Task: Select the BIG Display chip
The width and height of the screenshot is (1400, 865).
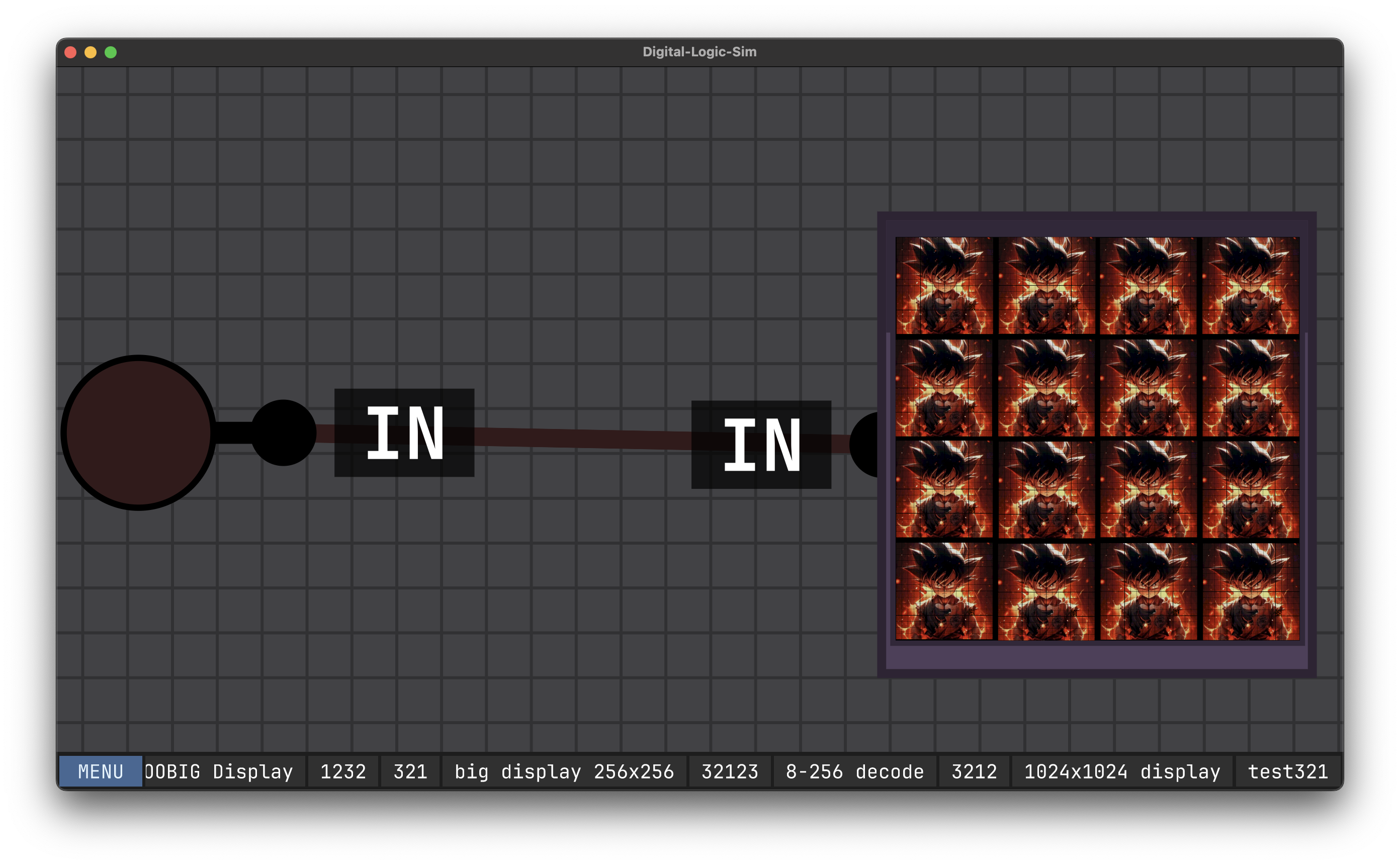Action: (x=224, y=771)
